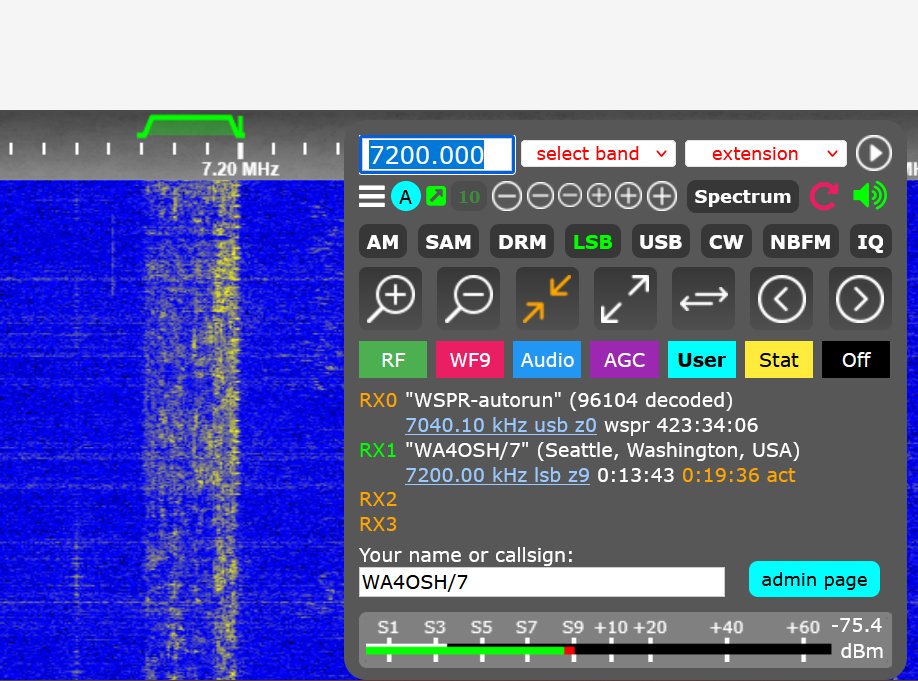The image size is (918, 681).
Task: Click the green diagonal arrow icon
Action: 436,196
